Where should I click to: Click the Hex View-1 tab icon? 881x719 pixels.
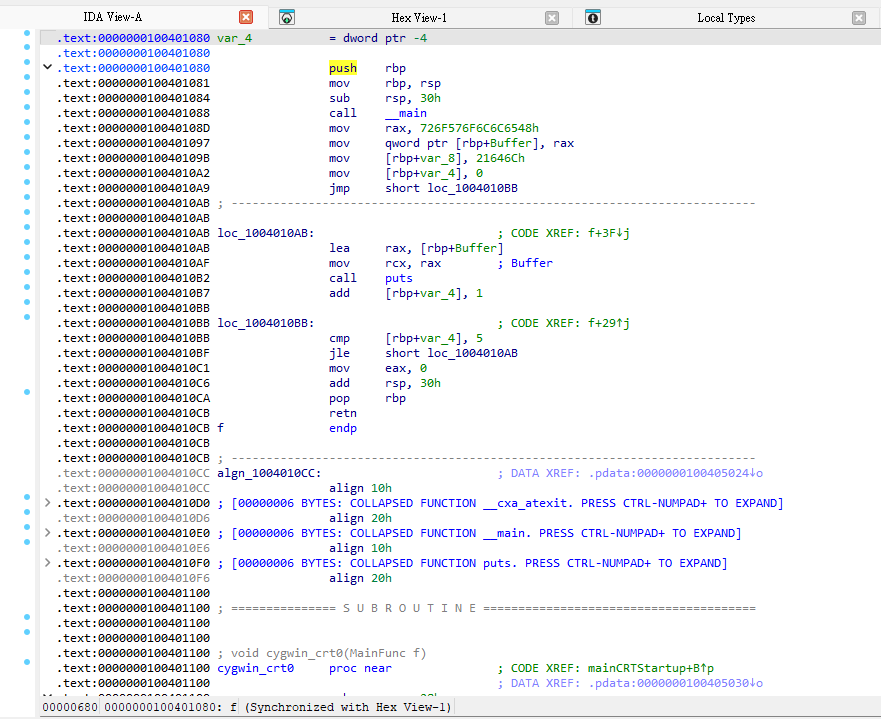pos(288,18)
